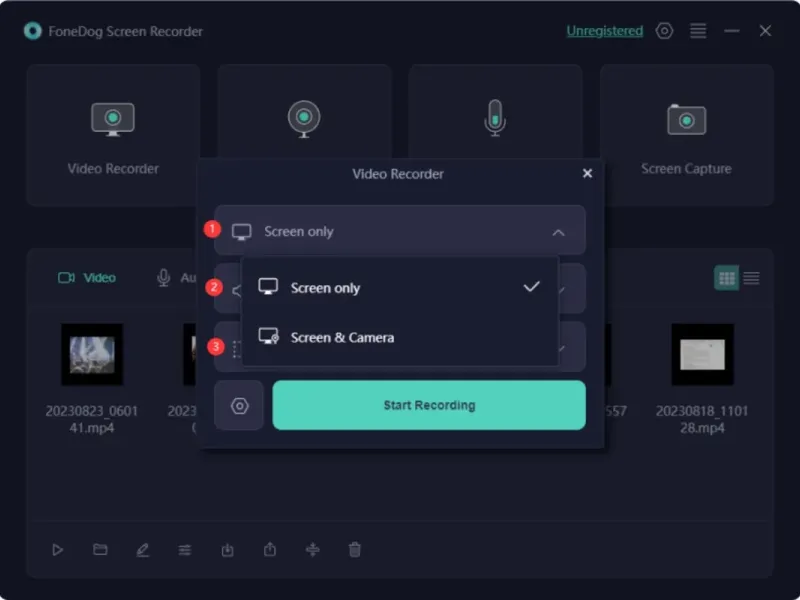Open the Screen Capture card
The image size is (800, 600).
click(686, 135)
